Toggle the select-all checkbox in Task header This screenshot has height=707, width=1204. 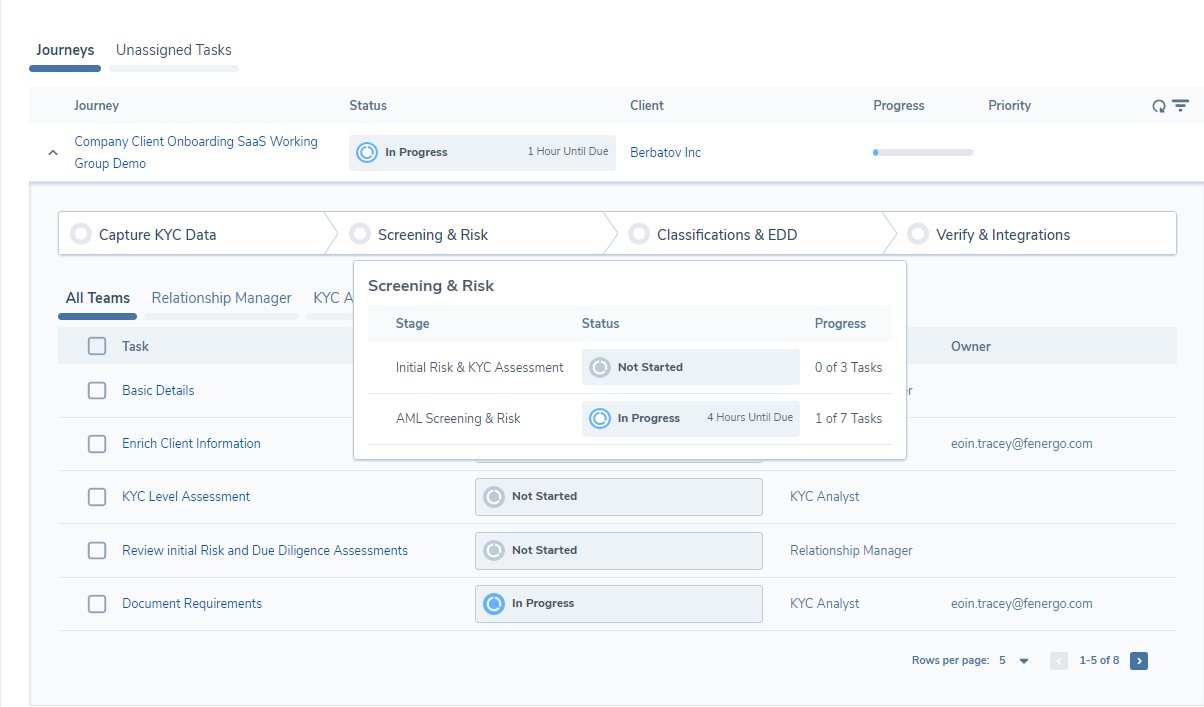tap(97, 346)
